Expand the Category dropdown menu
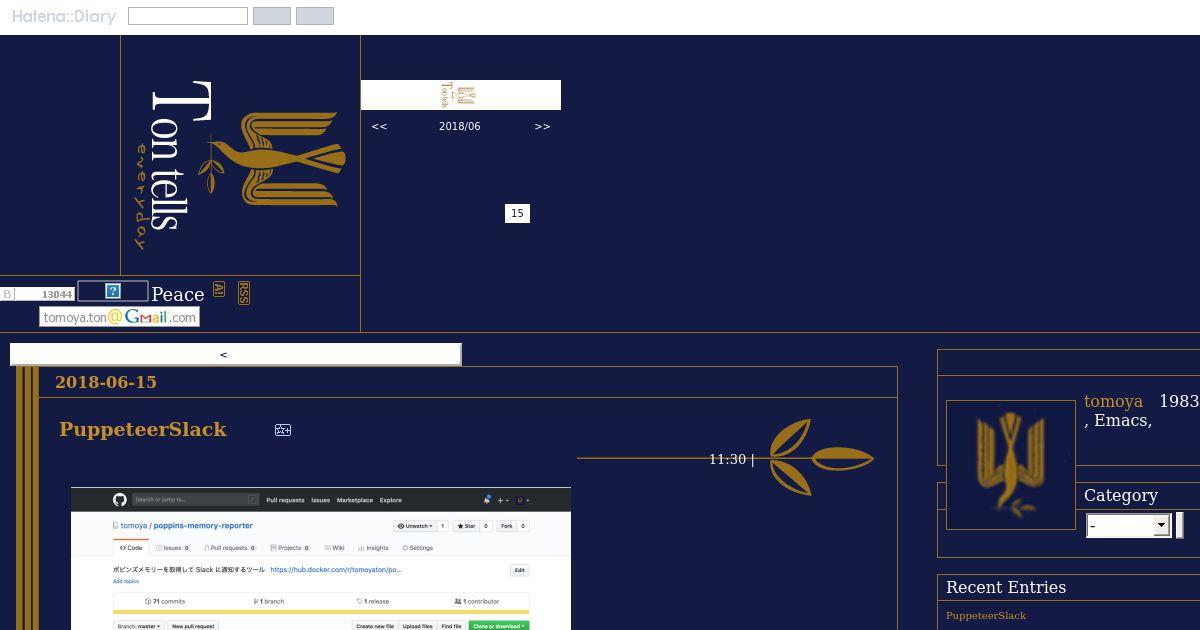Screen dimensions: 1200x630 [1128, 525]
